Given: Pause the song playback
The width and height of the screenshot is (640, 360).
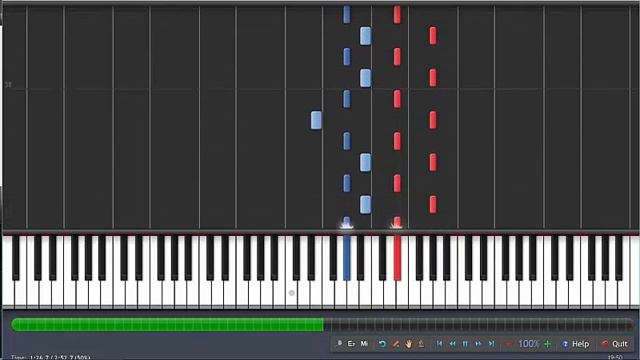Looking at the screenshot, I should coord(465,344).
